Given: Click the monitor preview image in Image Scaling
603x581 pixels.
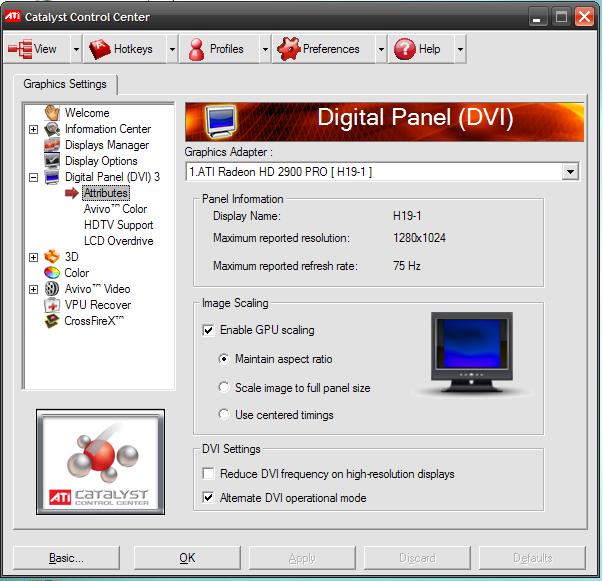Looking at the screenshot, I should 472,353.
